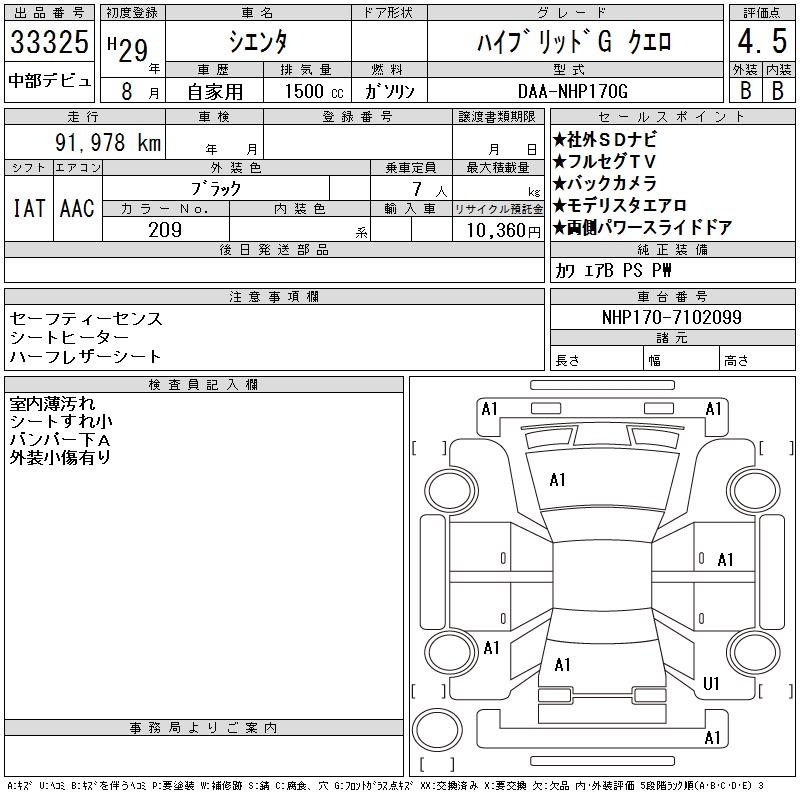Click the A1 mark on the hood panel
Screen dimensions: 800x800
tap(558, 480)
